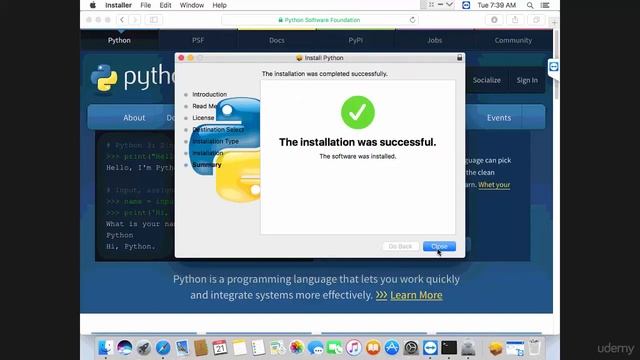Click TeamViewer icon in the menu bar
The width and height of the screenshot is (640, 360).
click(466, 5)
